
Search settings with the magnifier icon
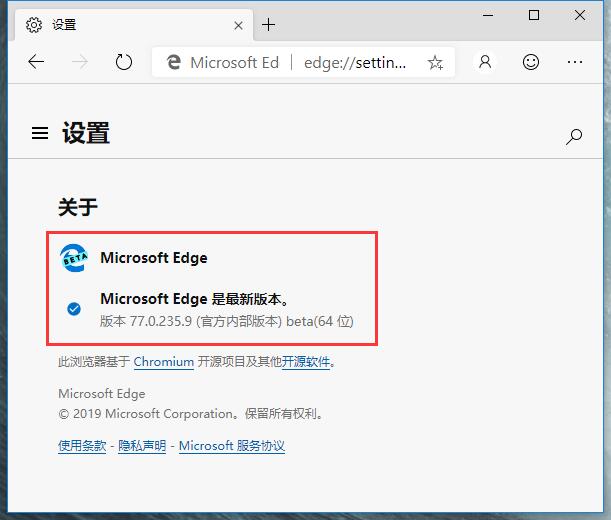point(574,136)
